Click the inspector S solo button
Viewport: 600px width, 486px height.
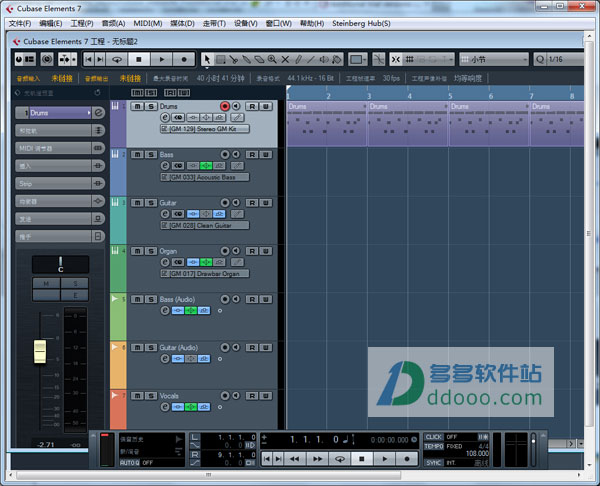click(75, 284)
